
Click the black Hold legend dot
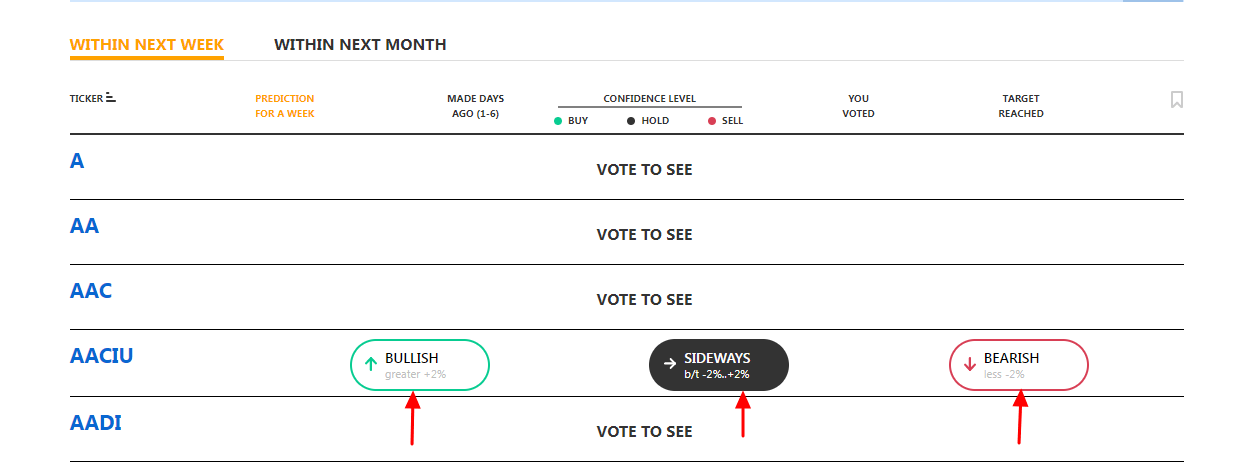(631, 121)
